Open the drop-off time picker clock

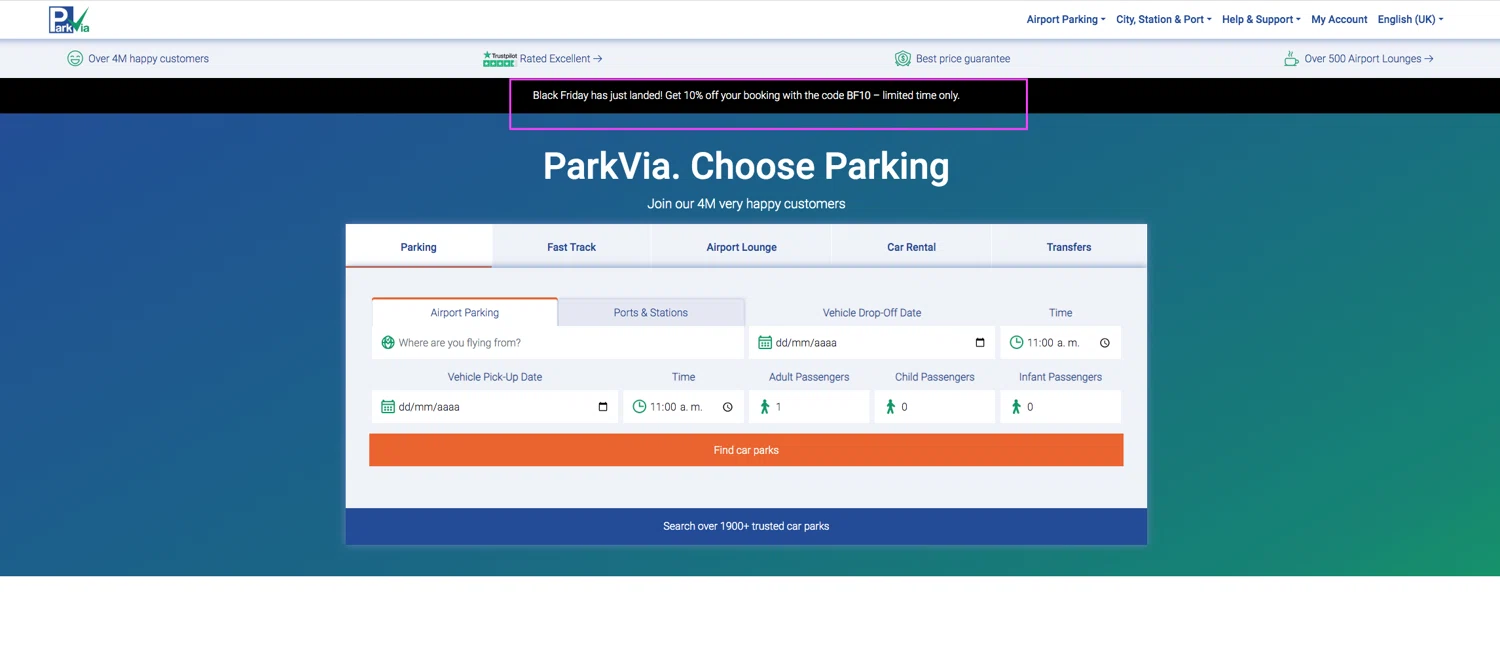[x=1105, y=343]
